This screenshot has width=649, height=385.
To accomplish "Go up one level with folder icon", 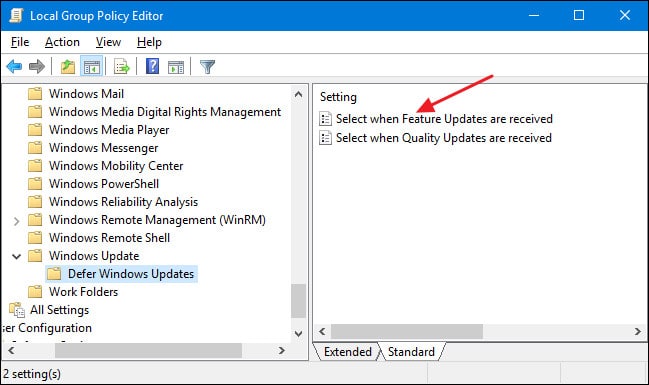I will coord(67,66).
